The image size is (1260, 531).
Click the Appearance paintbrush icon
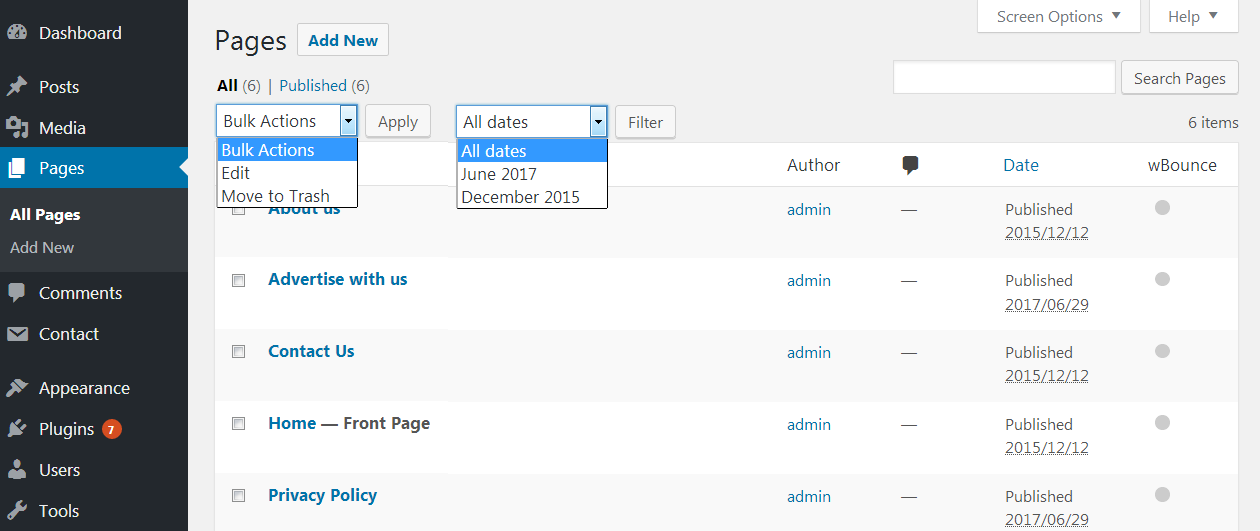(x=17, y=388)
